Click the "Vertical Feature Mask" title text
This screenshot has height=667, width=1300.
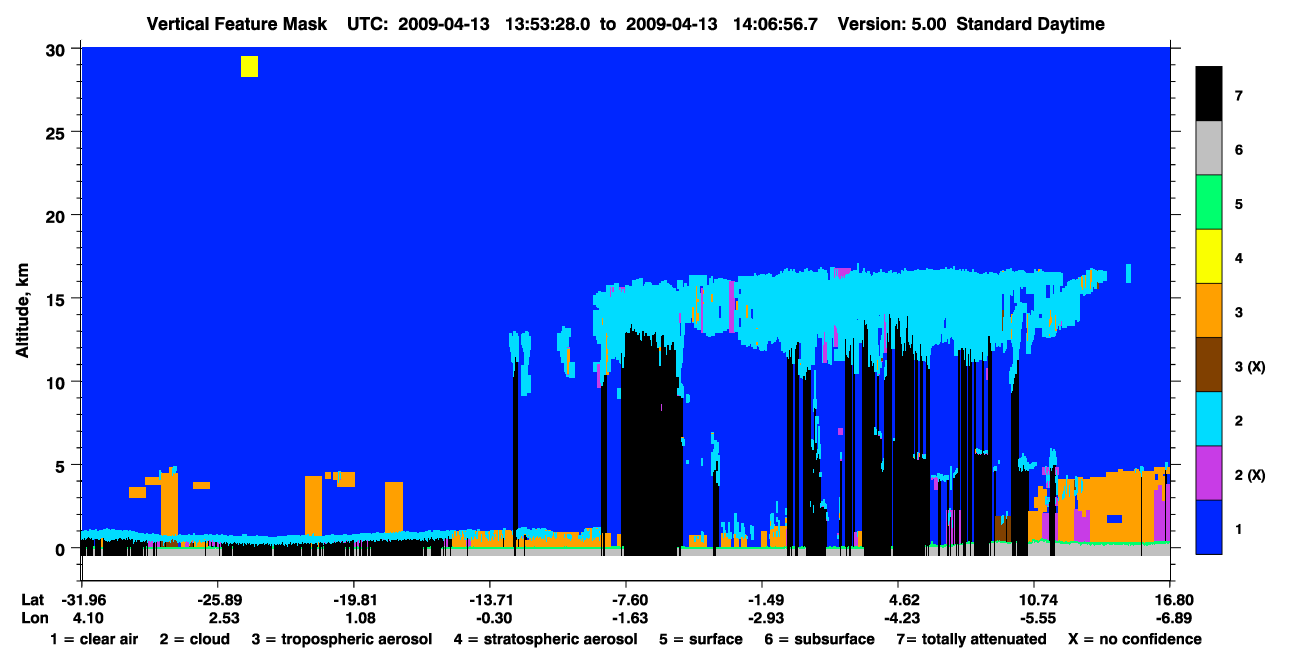click(x=236, y=24)
